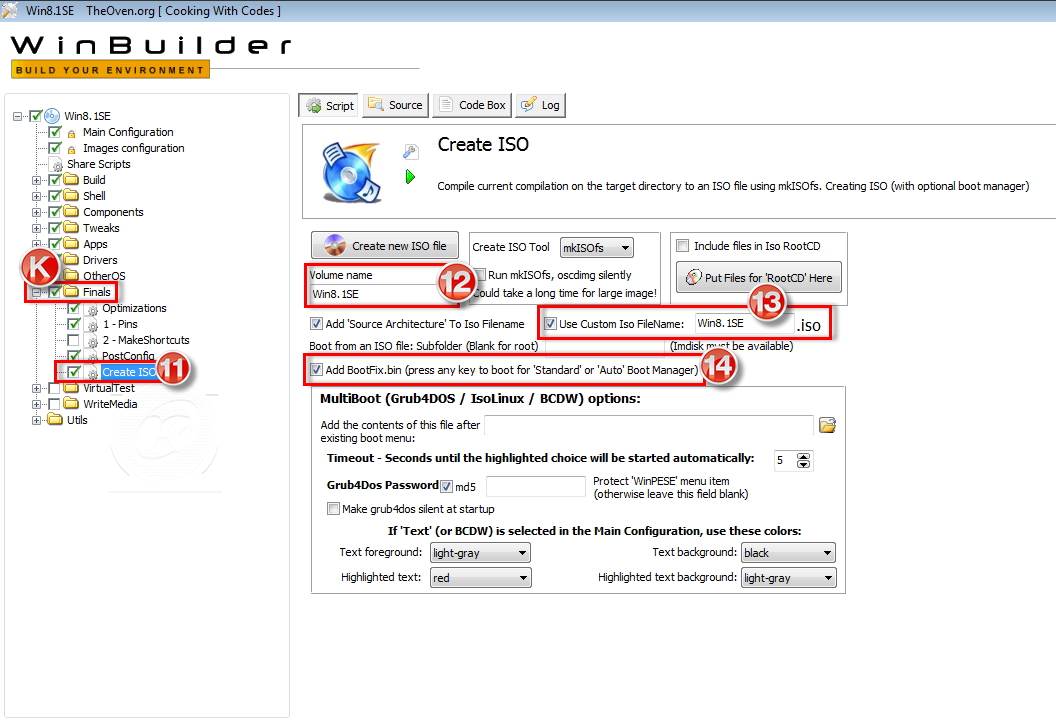Screen dimensions: 1056x724
Task: Click the Components folder icon
Action: pyautogui.click(x=71, y=212)
